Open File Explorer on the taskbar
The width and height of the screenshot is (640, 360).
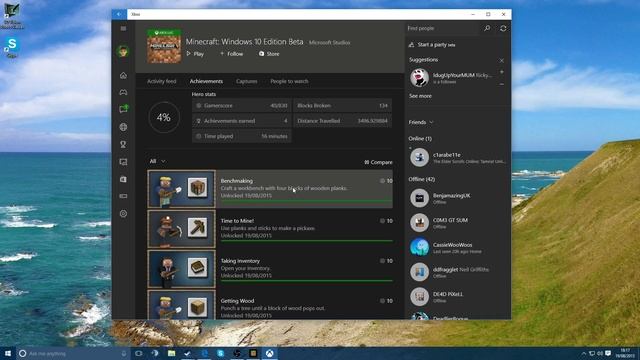[171, 353]
